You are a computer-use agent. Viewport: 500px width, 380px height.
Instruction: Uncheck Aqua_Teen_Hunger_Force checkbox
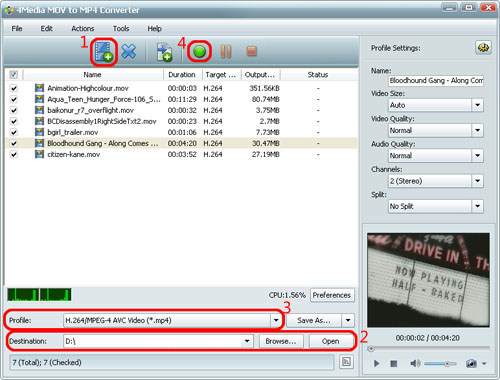(14, 99)
